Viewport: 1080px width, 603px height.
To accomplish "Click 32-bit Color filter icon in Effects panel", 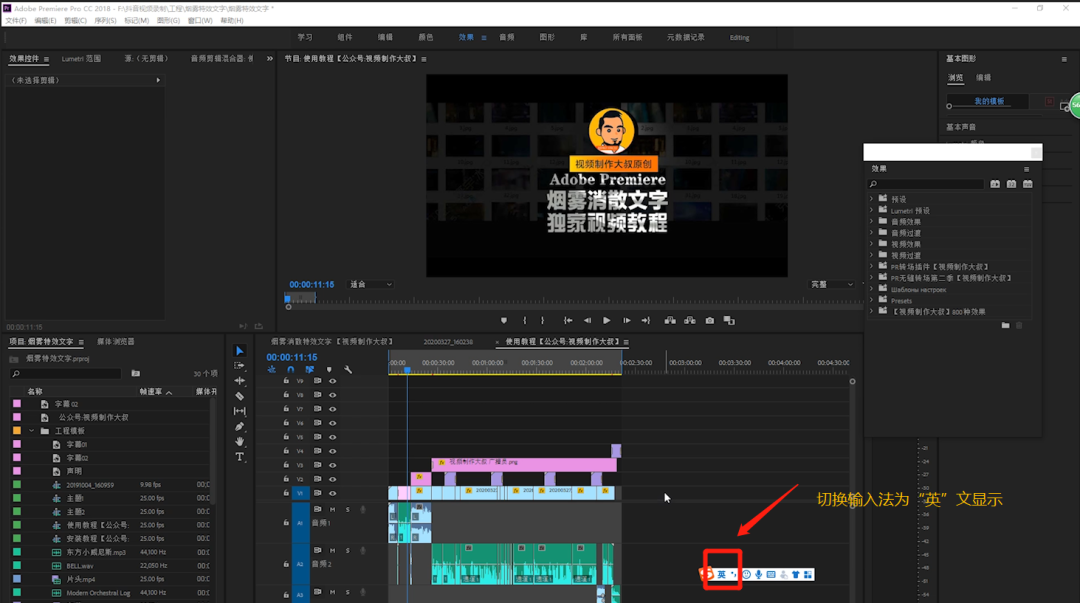I will point(1011,184).
